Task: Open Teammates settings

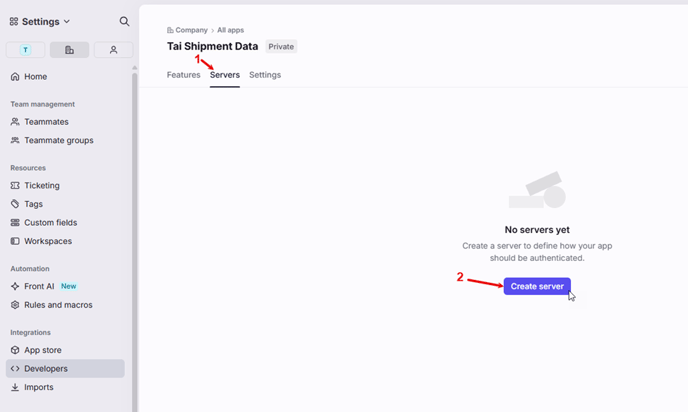Action: coord(46,122)
